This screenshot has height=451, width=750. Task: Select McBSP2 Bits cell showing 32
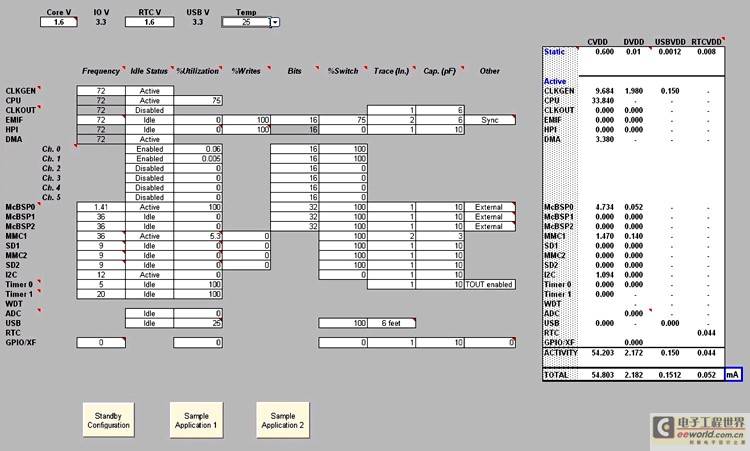[x=295, y=226]
